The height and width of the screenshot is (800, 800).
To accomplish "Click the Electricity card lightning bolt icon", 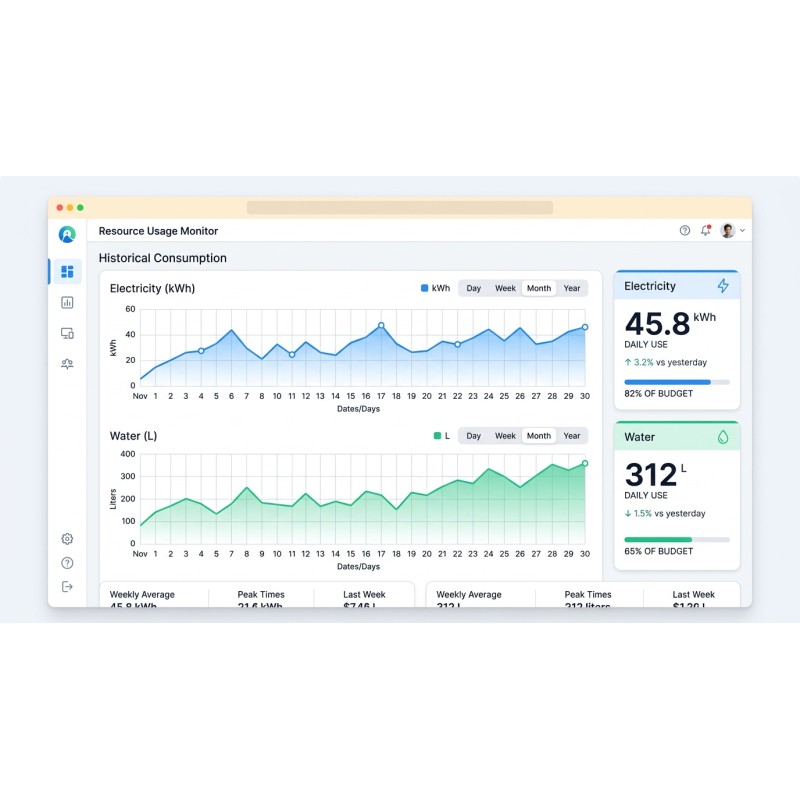I will [x=723, y=286].
